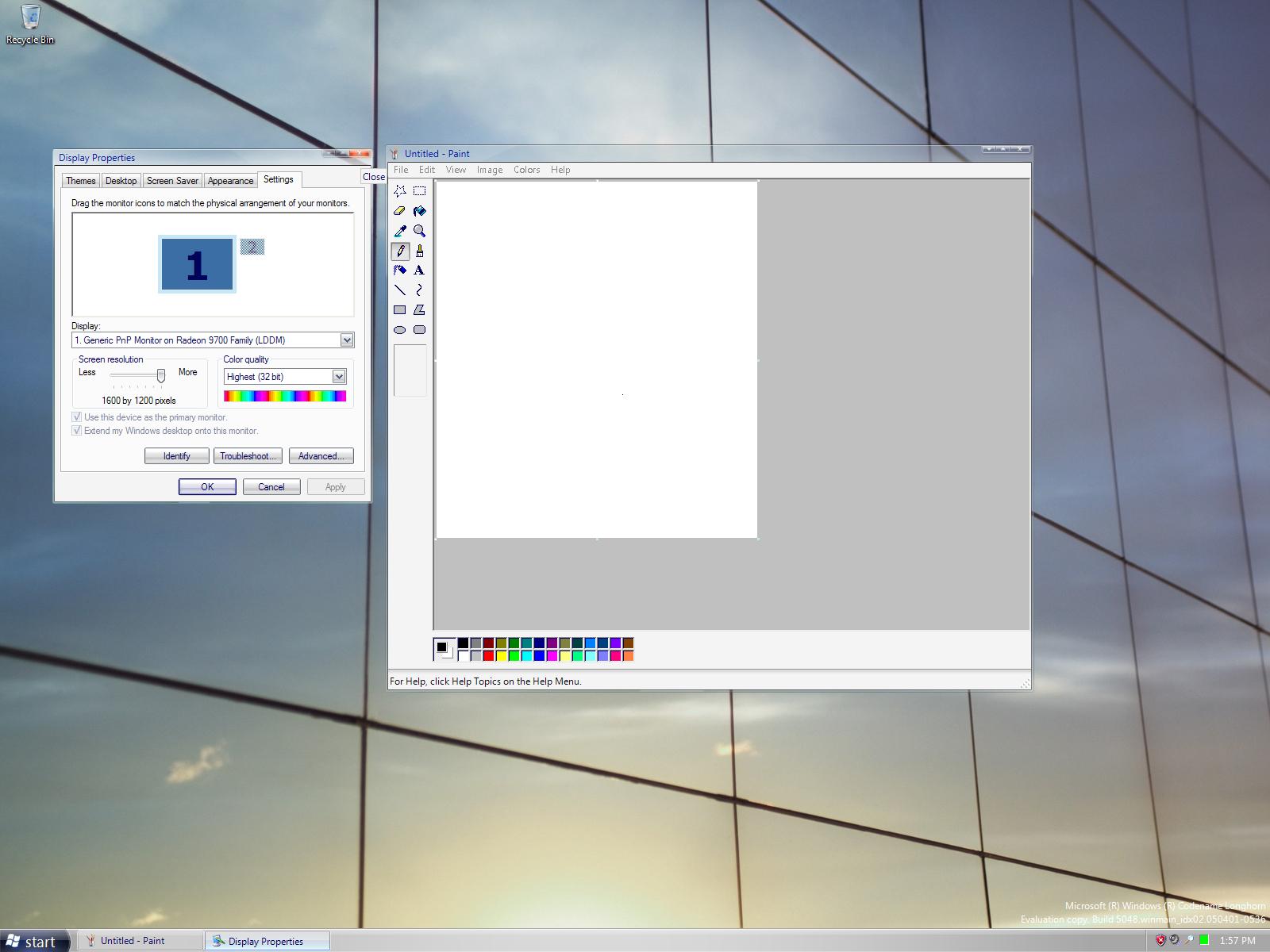1270x952 pixels.
Task: Switch to the Screen Saver tab
Action: 172,181
